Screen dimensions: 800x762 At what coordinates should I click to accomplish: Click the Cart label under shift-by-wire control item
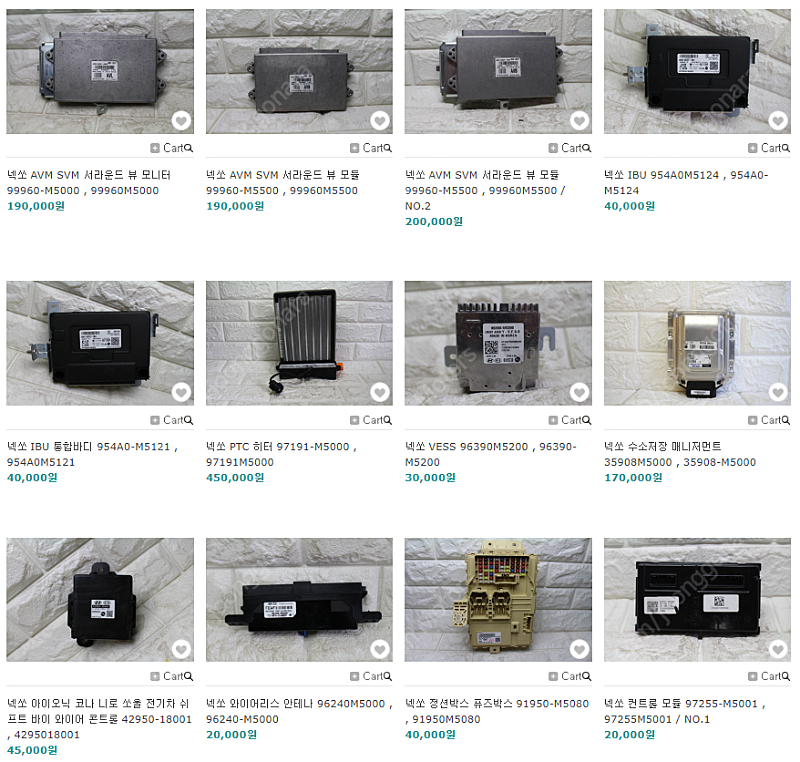(x=173, y=676)
